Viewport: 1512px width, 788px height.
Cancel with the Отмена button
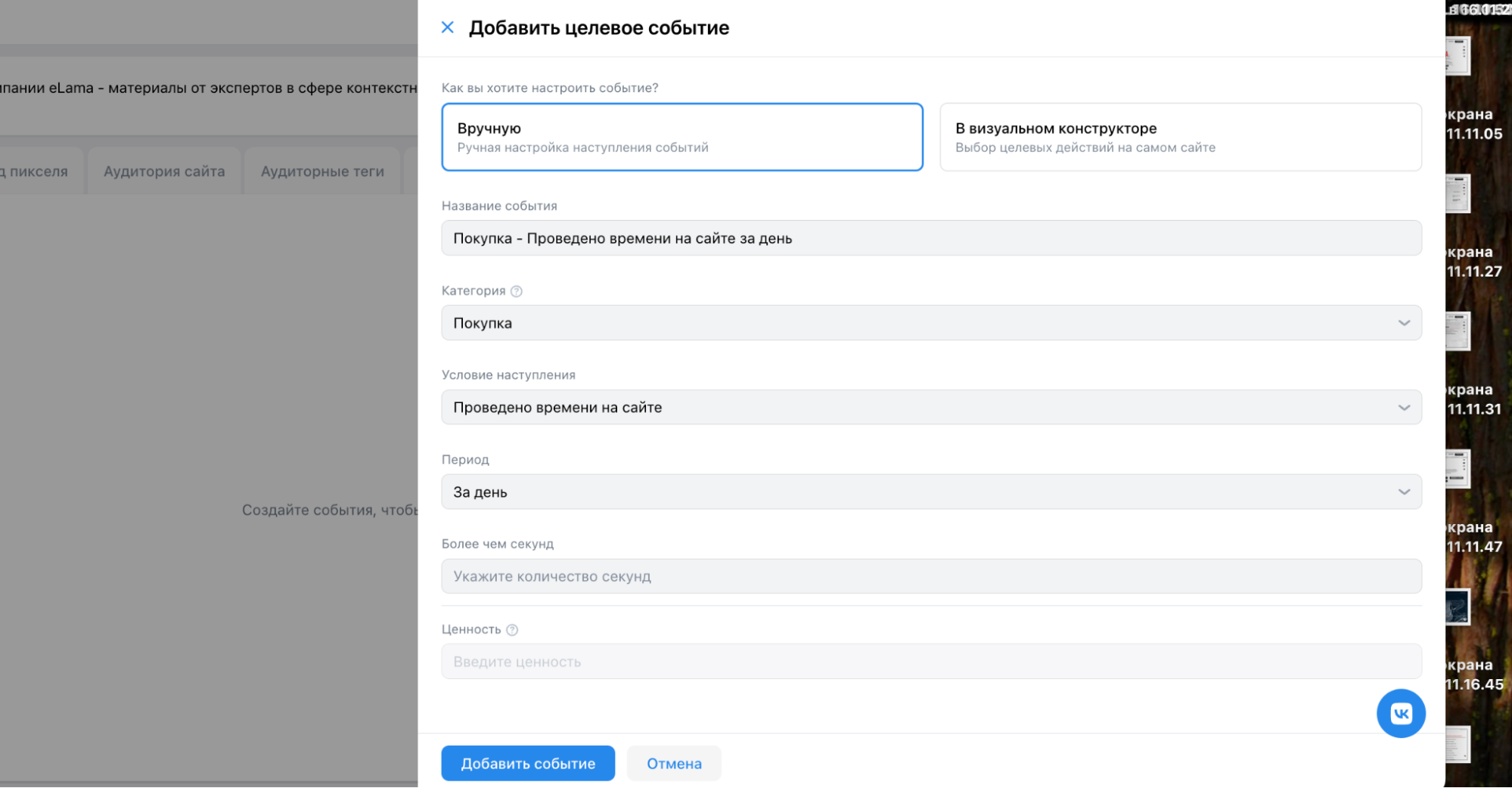673,763
